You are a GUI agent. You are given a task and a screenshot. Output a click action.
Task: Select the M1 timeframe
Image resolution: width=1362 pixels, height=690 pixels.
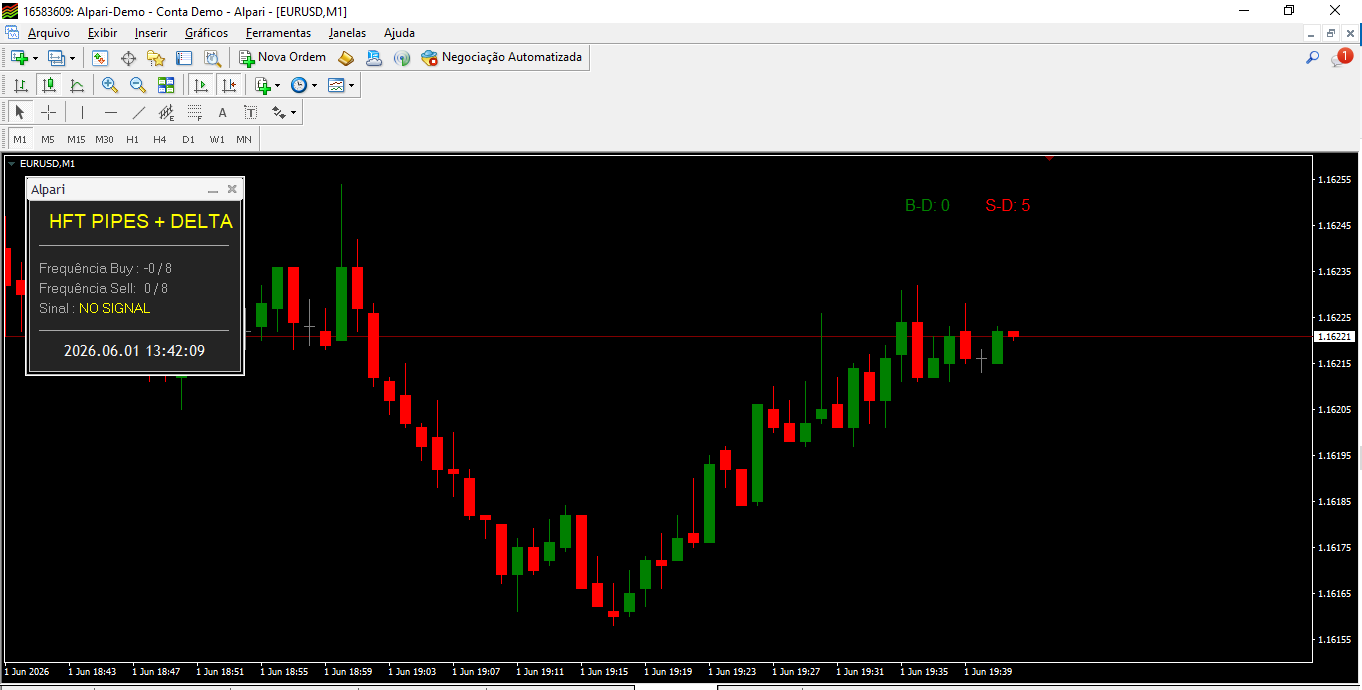coord(20,139)
